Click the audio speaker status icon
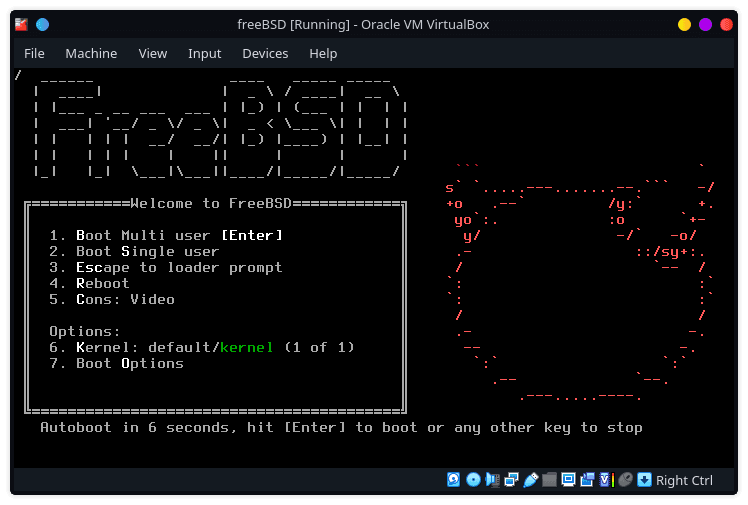The height and width of the screenshot is (505, 748). (x=492, y=480)
